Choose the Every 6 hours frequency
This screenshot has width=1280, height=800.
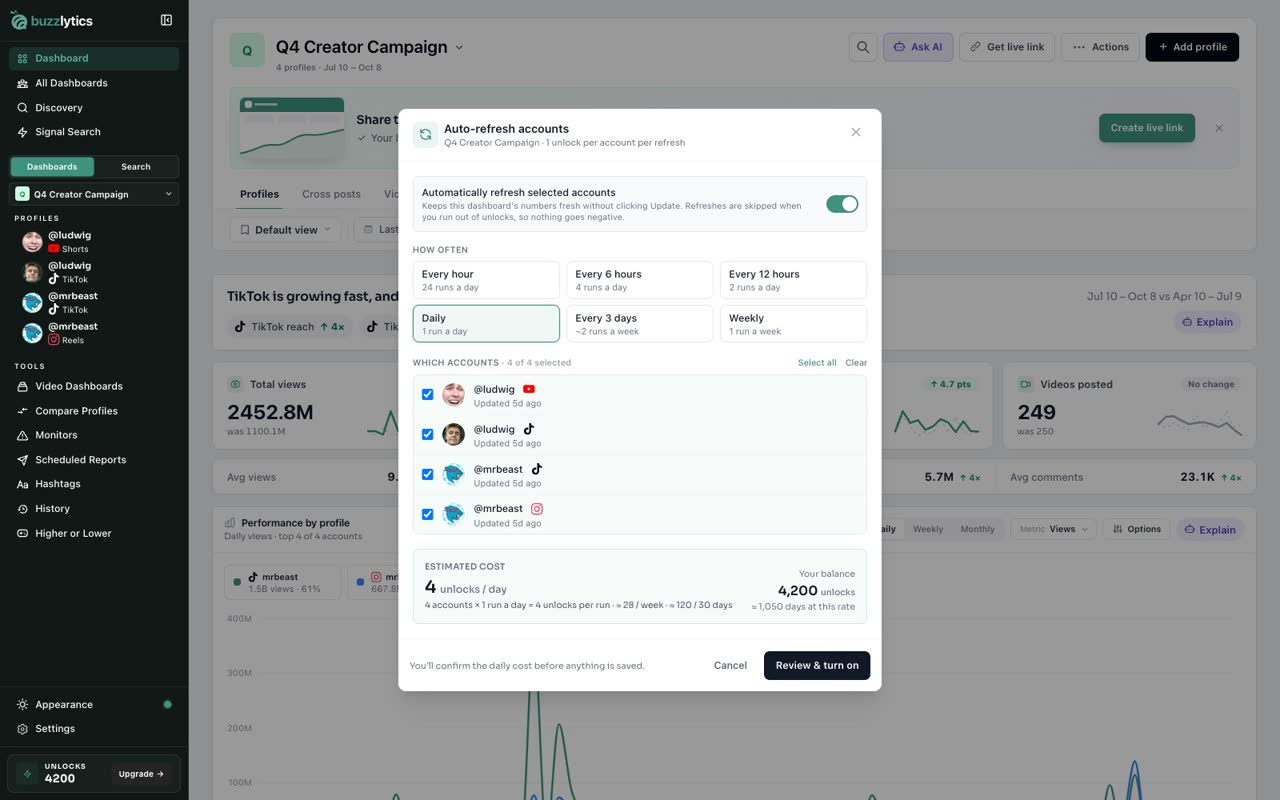pyautogui.click(x=640, y=280)
